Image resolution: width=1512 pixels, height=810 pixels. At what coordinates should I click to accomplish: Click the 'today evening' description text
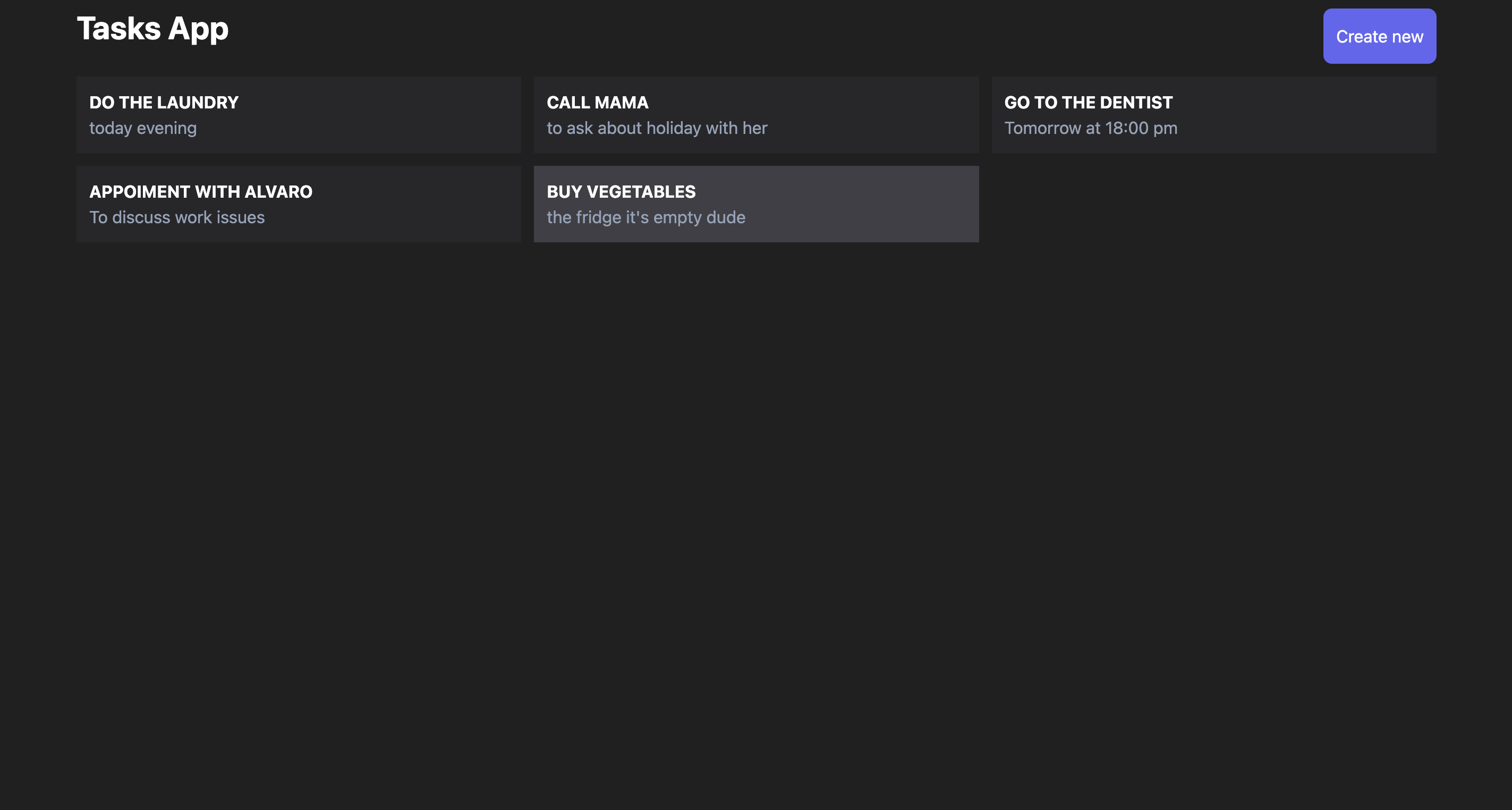pos(142,128)
